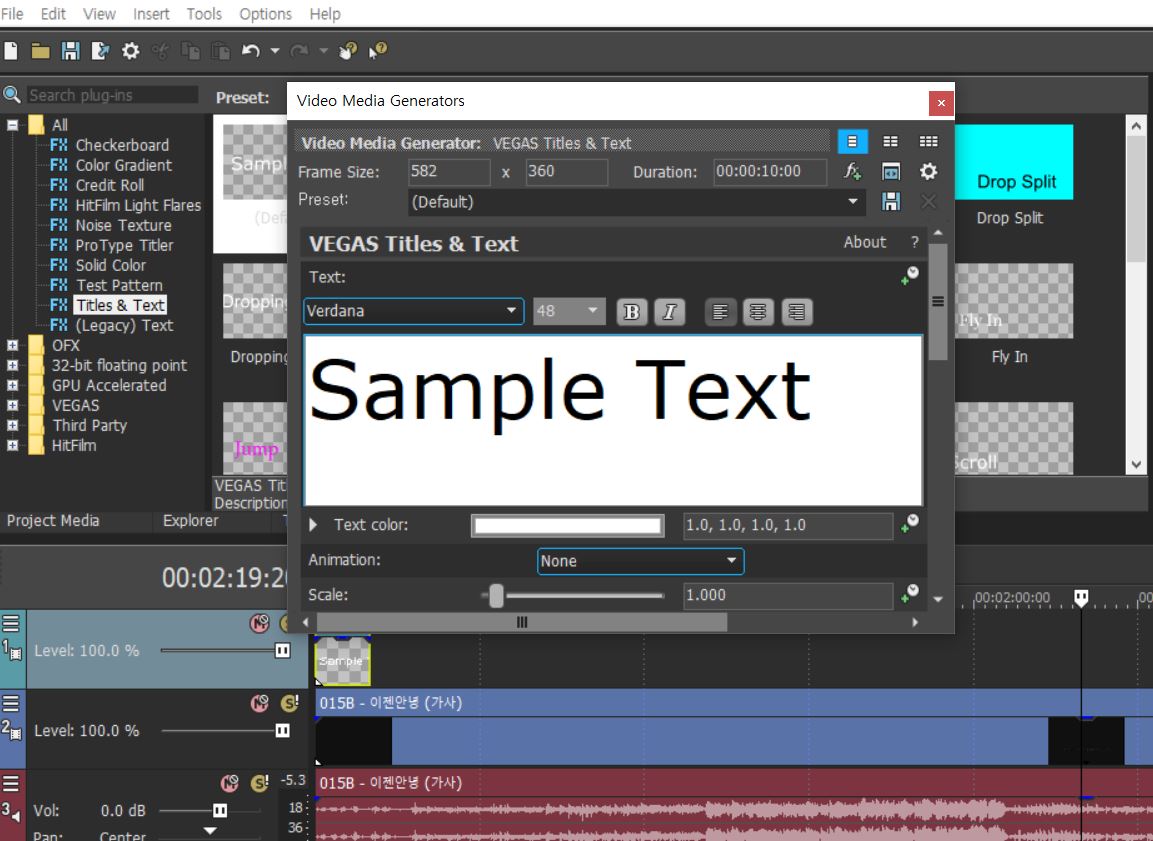This screenshot has height=841, width=1153.
Task: Switch generator to three column view icon
Action: [929, 141]
